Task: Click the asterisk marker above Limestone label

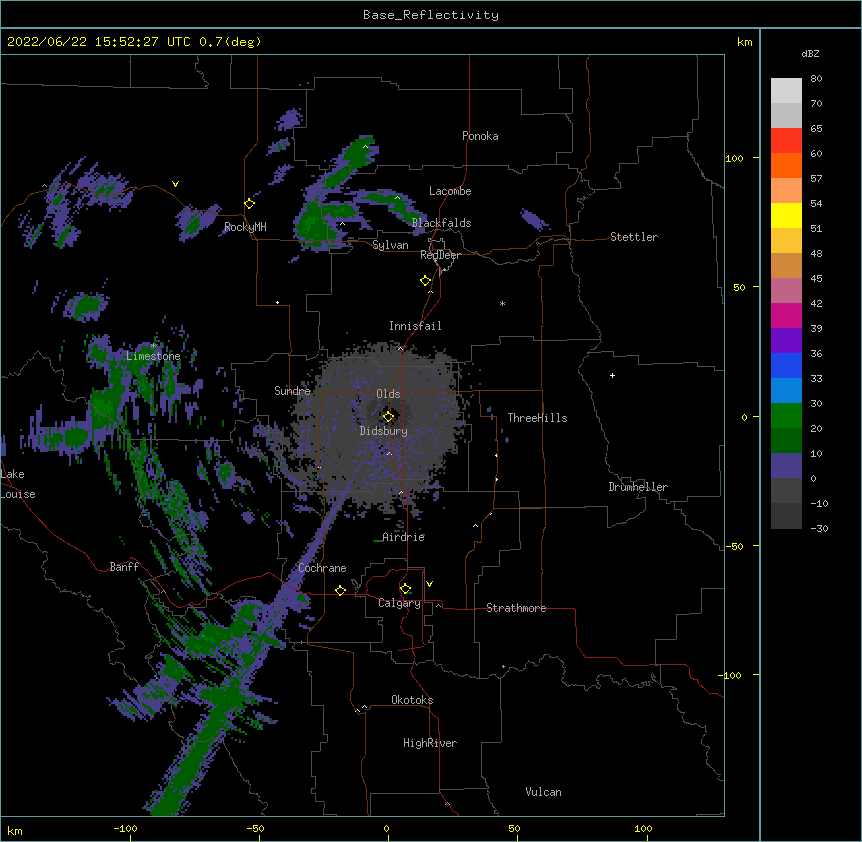Action: click(153, 346)
